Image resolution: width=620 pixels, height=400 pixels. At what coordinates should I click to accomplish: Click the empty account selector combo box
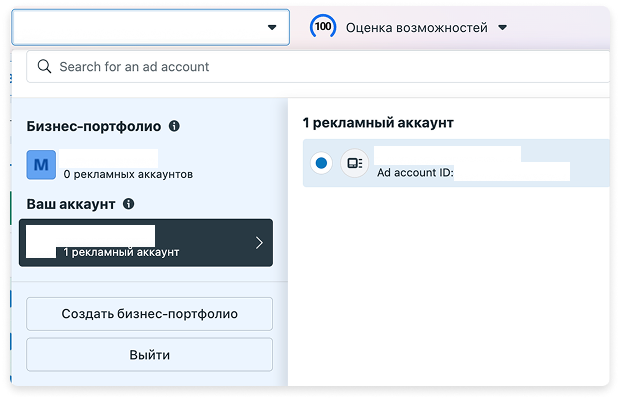(x=151, y=27)
